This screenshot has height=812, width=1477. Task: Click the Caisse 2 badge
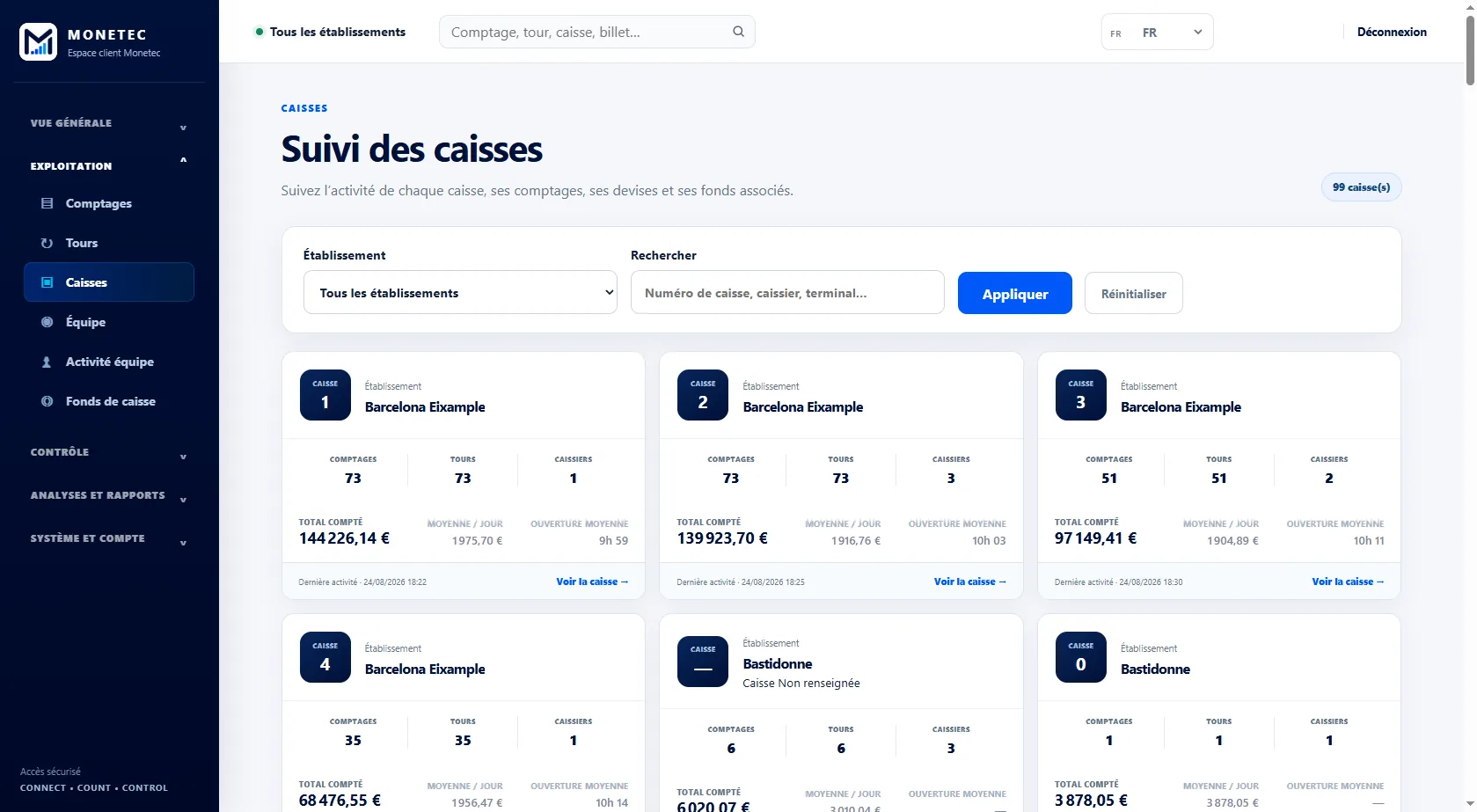click(703, 395)
